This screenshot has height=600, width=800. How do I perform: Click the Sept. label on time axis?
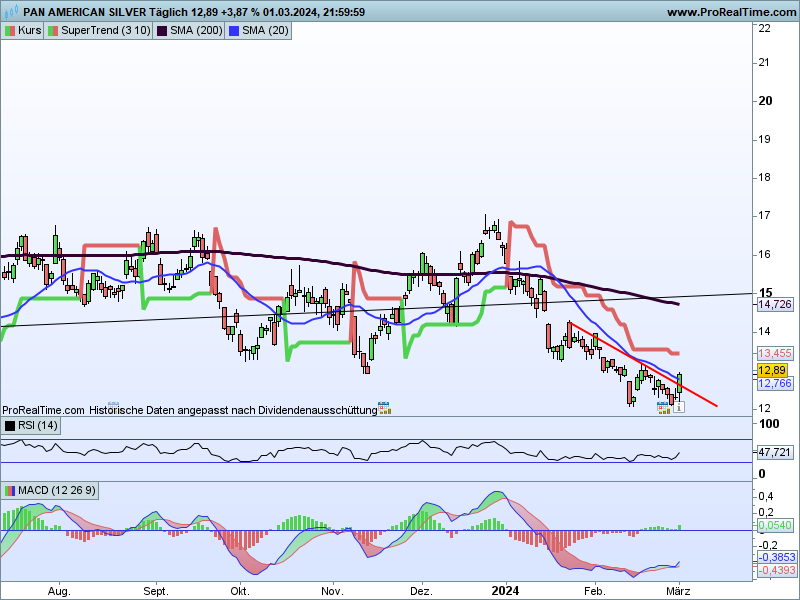click(156, 591)
